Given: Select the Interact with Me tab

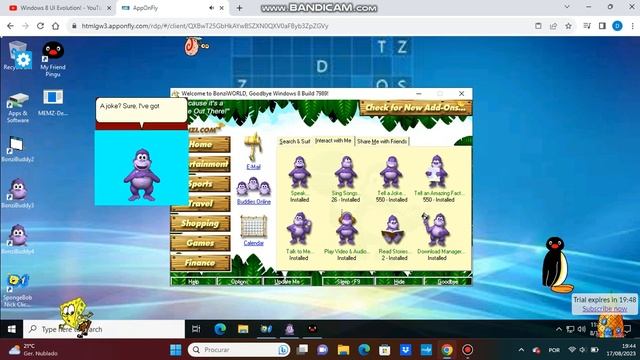Looking at the screenshot, I should pyautogui.click(x=333, y=140).
